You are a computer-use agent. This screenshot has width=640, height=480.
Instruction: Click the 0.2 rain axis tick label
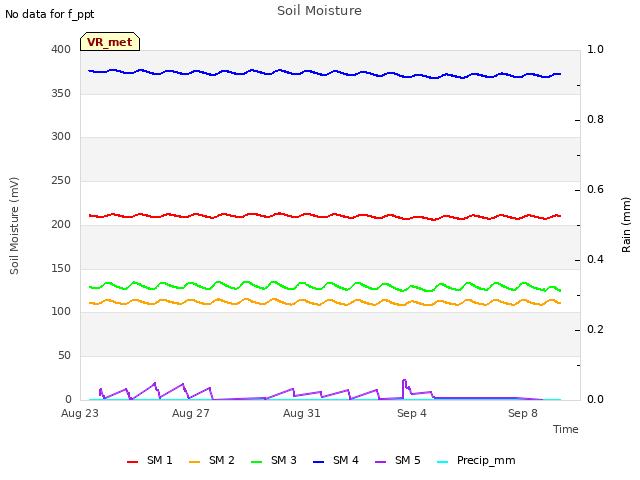click(x=596, y=329)
